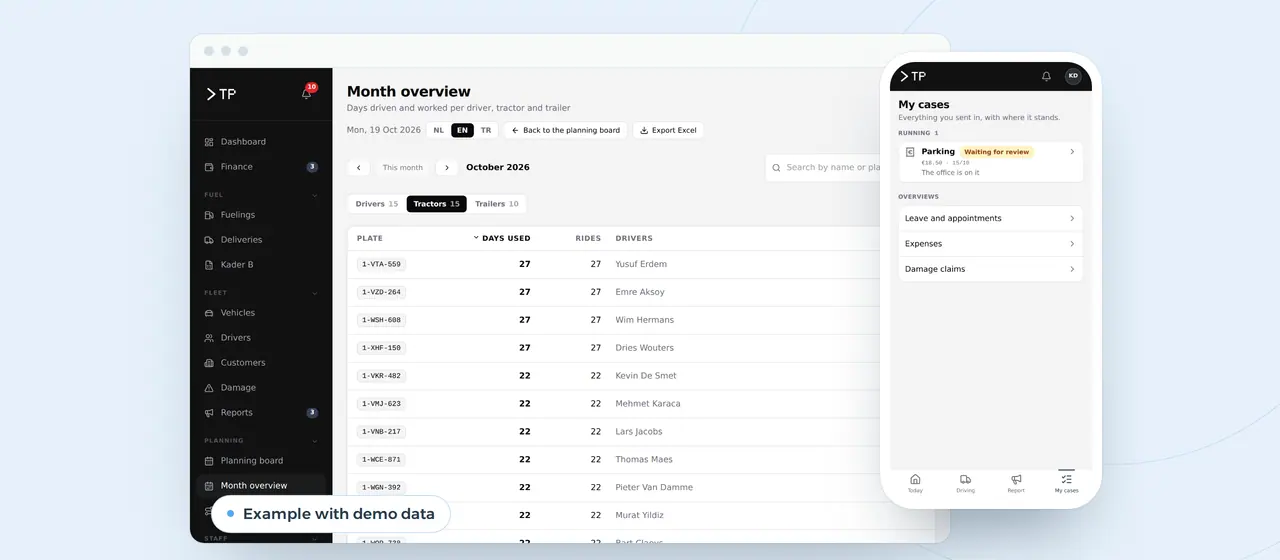Click the TP logo in the sidebar

[221, 94]
